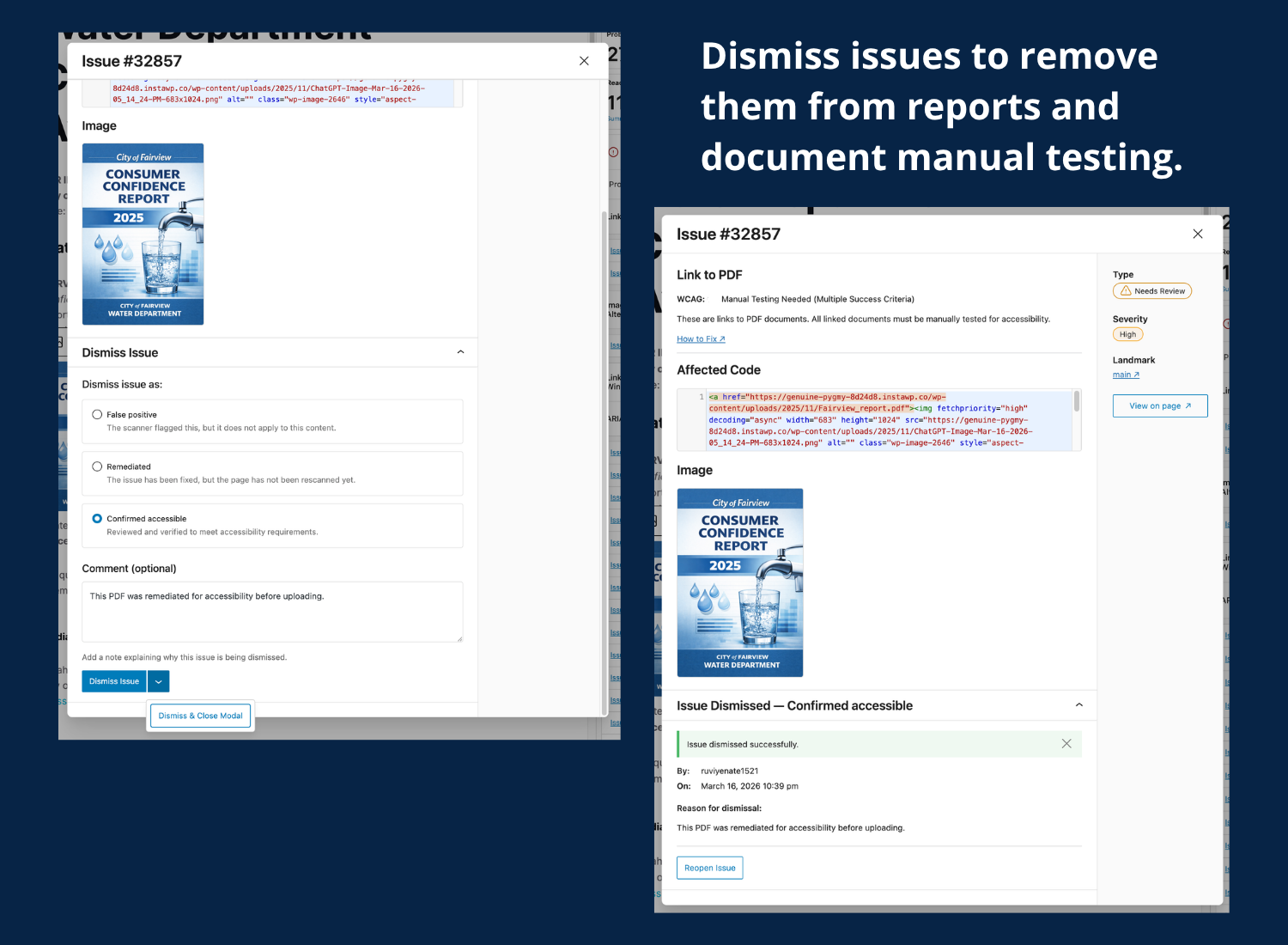The height and width of the screenshot is (945, 1288).
Task: Close the right Issue #32857 modal
Action: [1198, 234]
